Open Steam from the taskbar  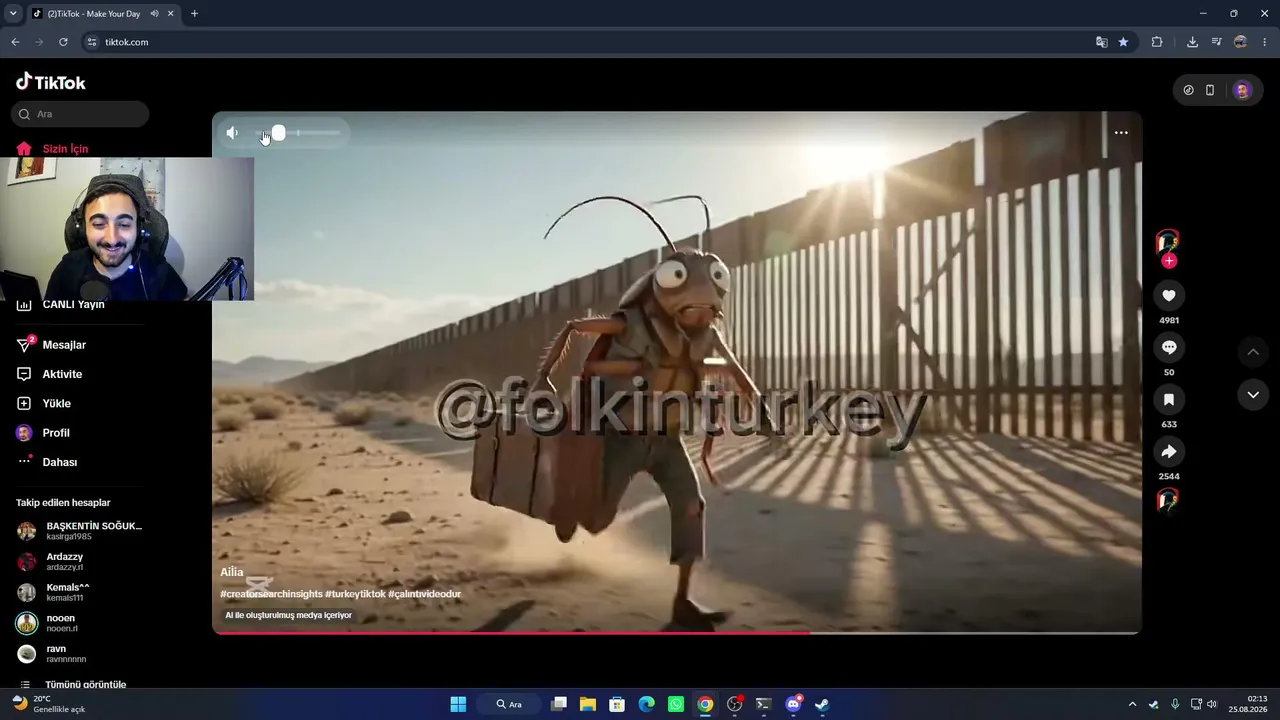pos(822,704)
